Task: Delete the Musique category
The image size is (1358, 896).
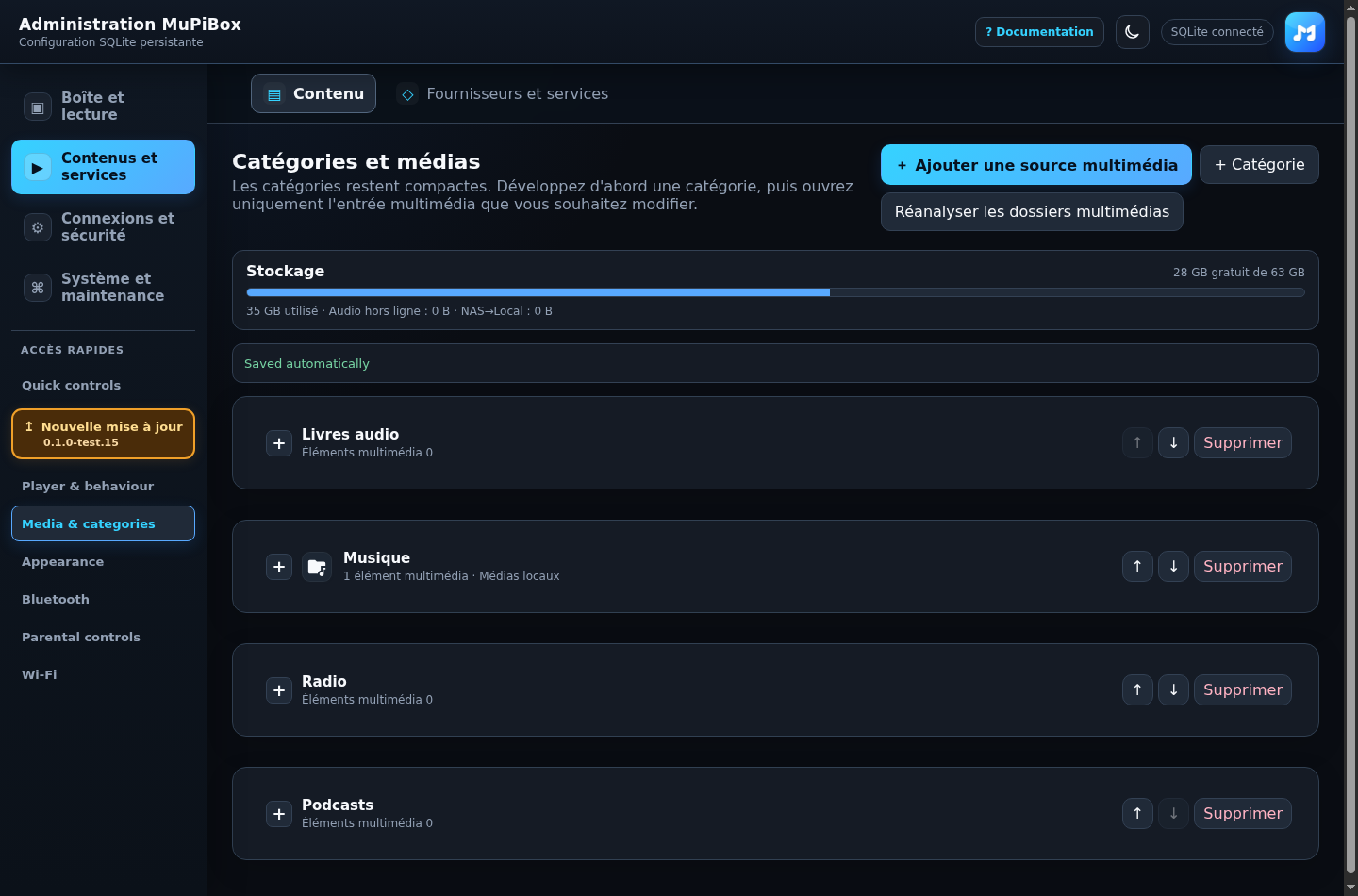Action: (1242, 566)
